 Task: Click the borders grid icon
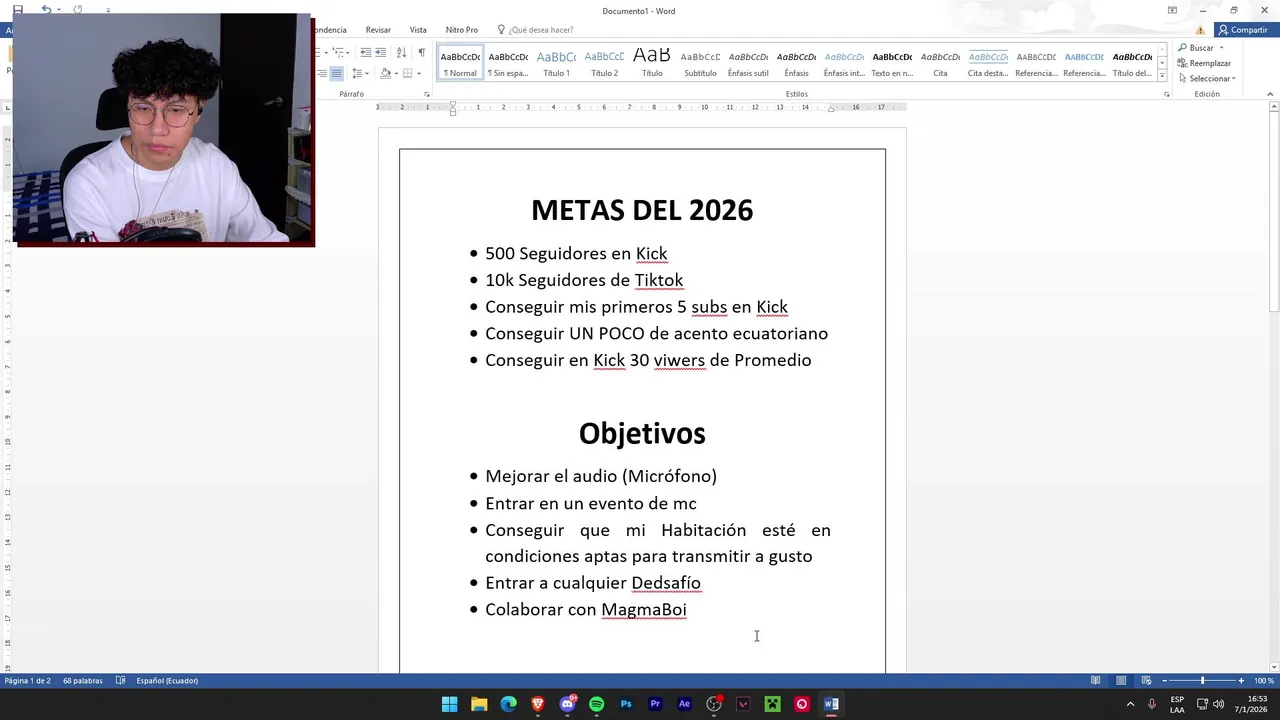tap(407, 73)
